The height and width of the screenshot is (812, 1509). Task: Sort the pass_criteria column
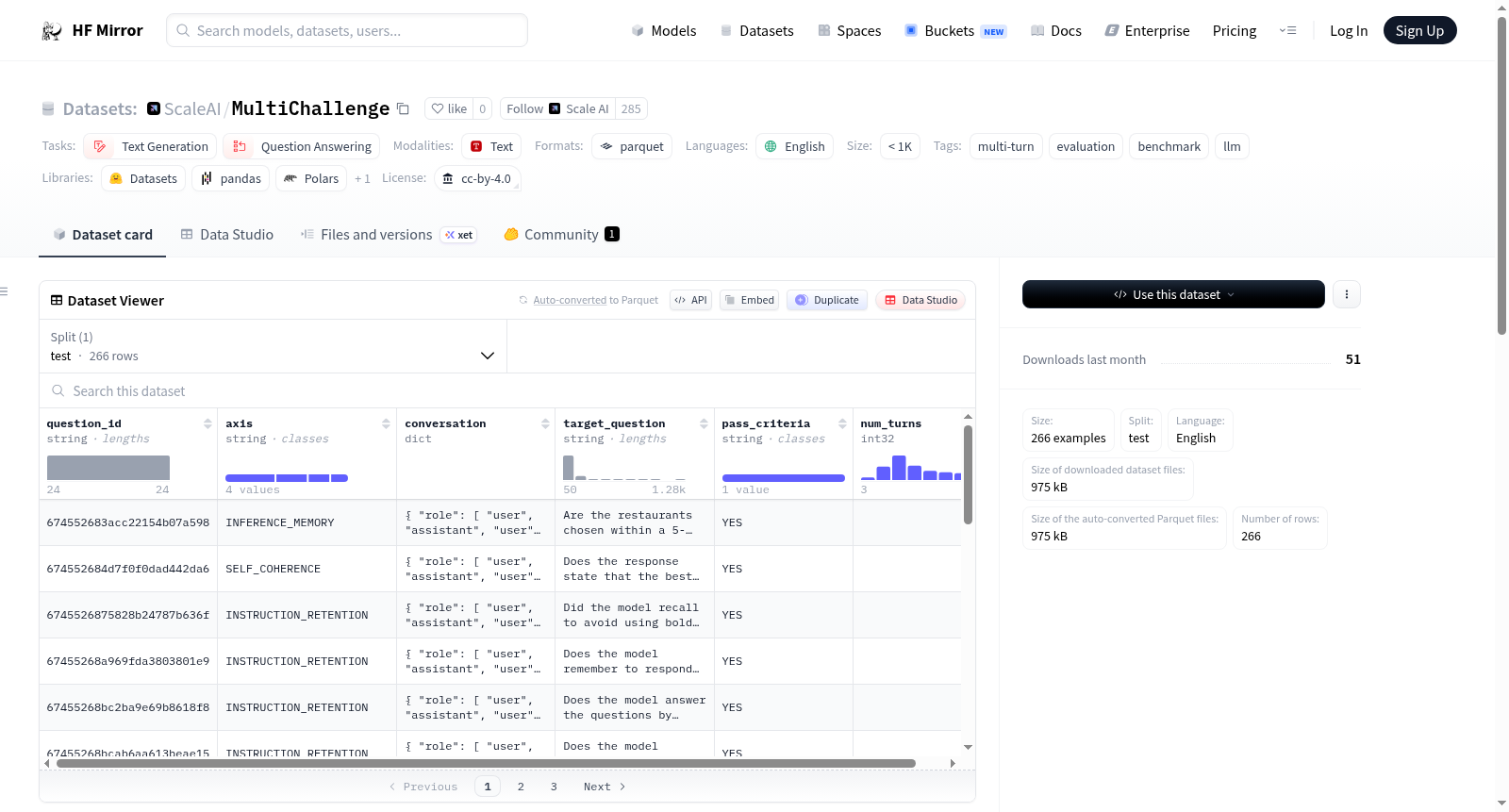842,424
